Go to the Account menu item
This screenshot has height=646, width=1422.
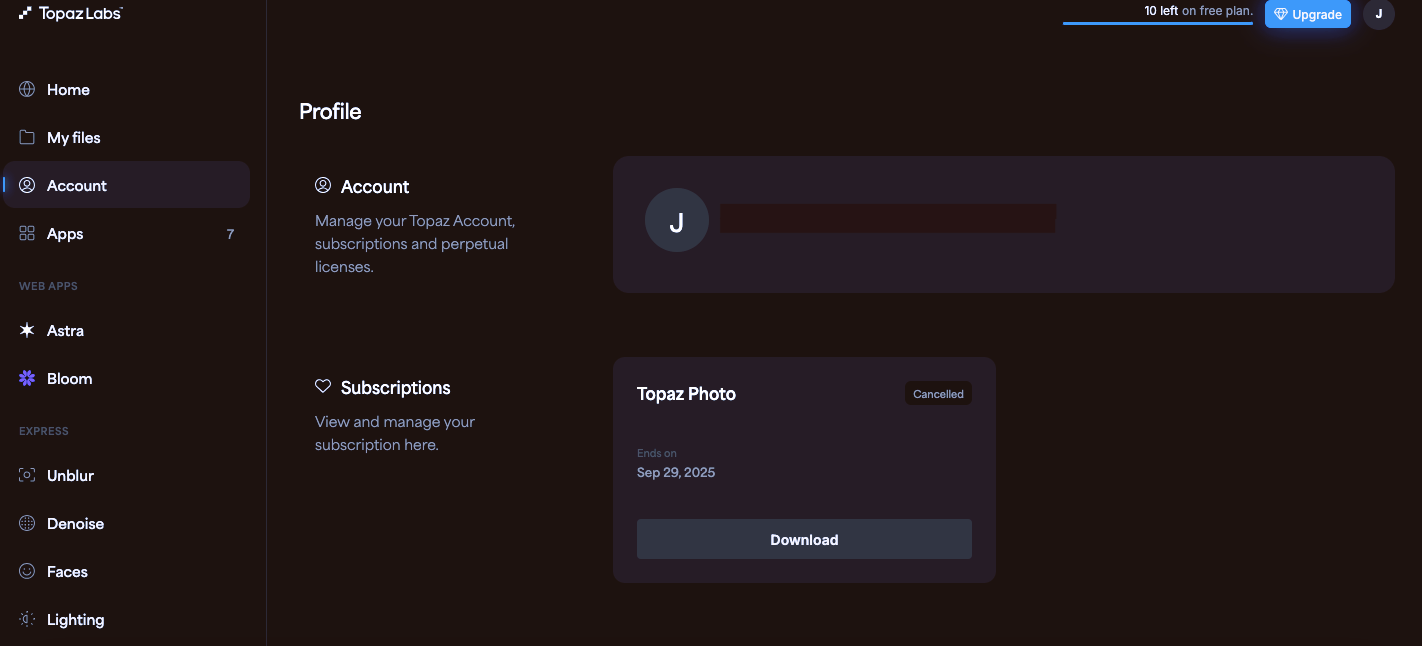[x=126, y=185]
